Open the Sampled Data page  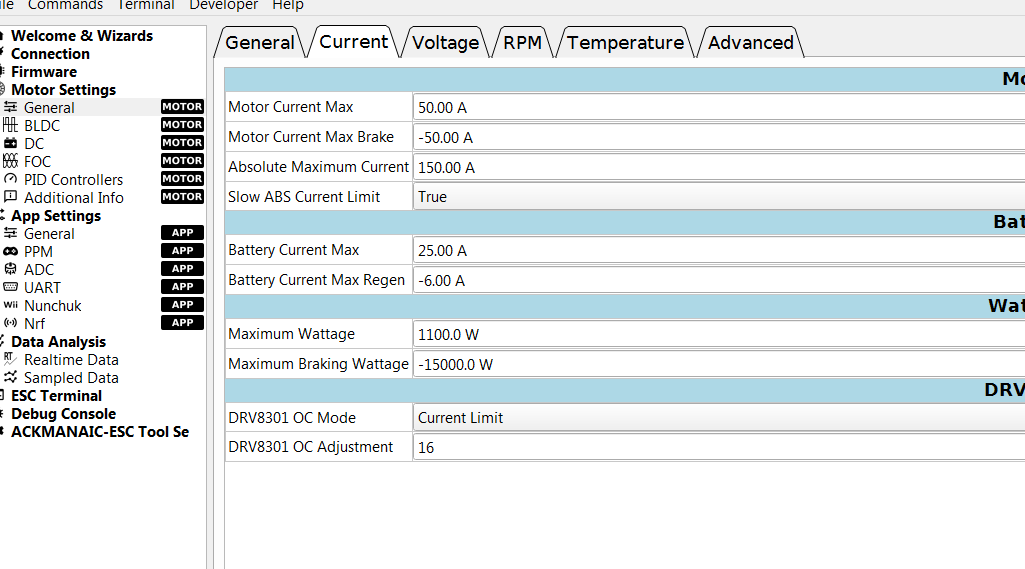[x=70, y=378]
